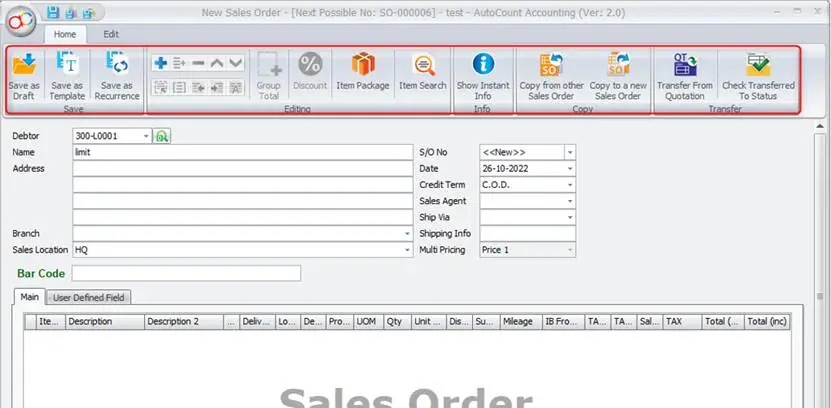Open the Date picker dropdown
This screenshot has width=831, height=408.
(x=569, y=168)
